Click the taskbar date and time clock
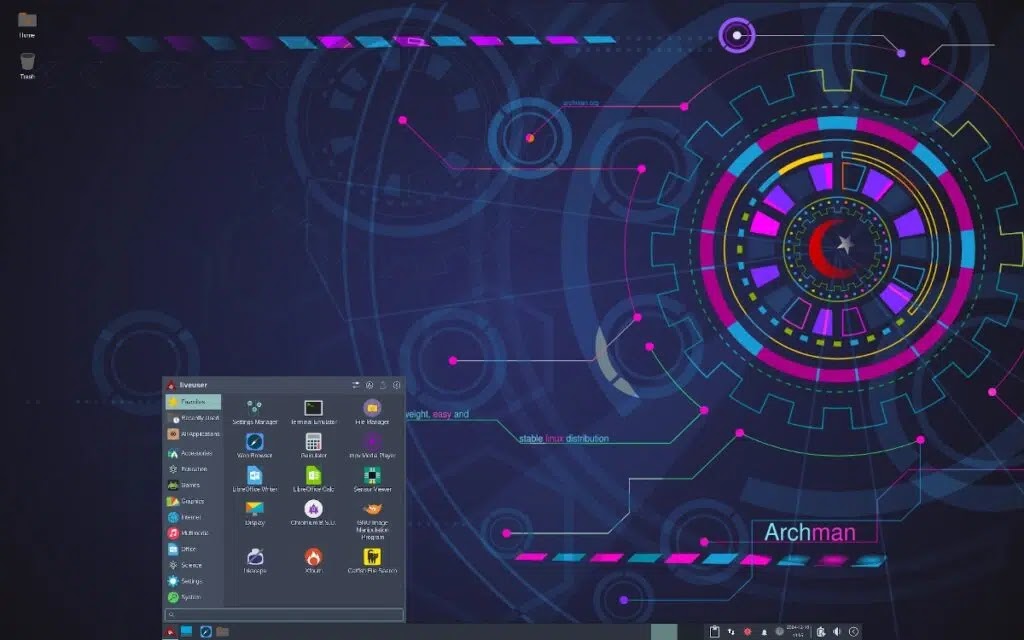This screenshot has width=1024, height=640. pos(798,631)
